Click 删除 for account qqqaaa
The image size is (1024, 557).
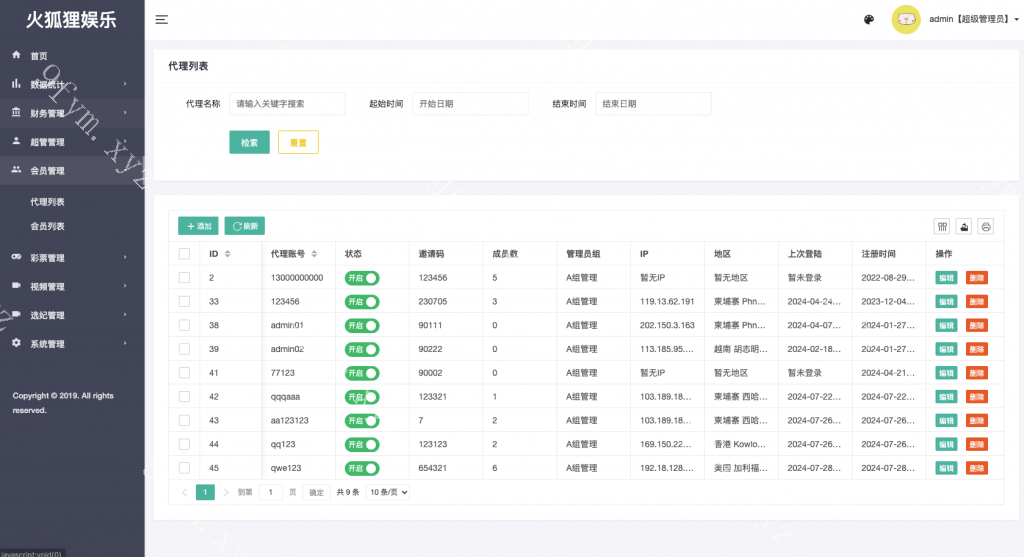(x=977, y=396)
